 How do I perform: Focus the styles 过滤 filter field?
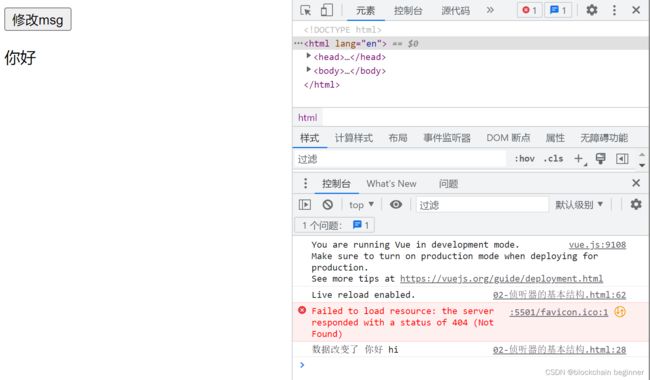click(x=400, y=159)
